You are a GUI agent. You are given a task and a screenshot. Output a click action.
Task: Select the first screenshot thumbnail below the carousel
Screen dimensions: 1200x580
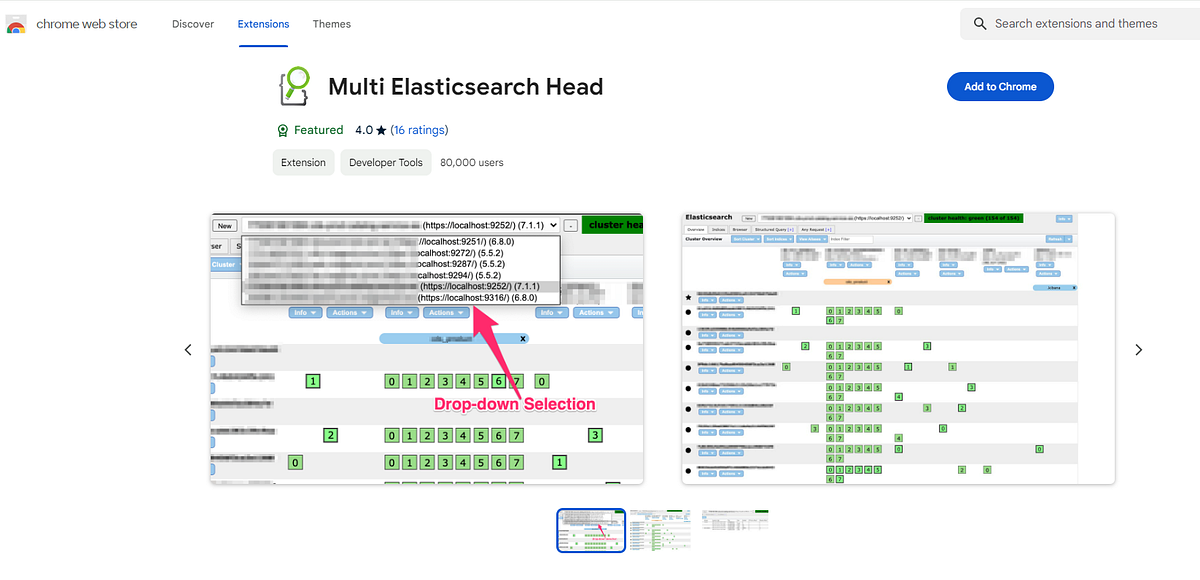click(590, 529)
